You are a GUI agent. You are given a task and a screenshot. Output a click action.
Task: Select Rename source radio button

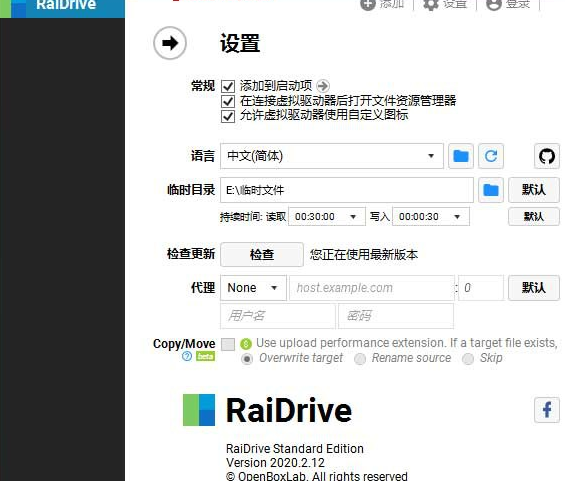click(x=360, y=359)
